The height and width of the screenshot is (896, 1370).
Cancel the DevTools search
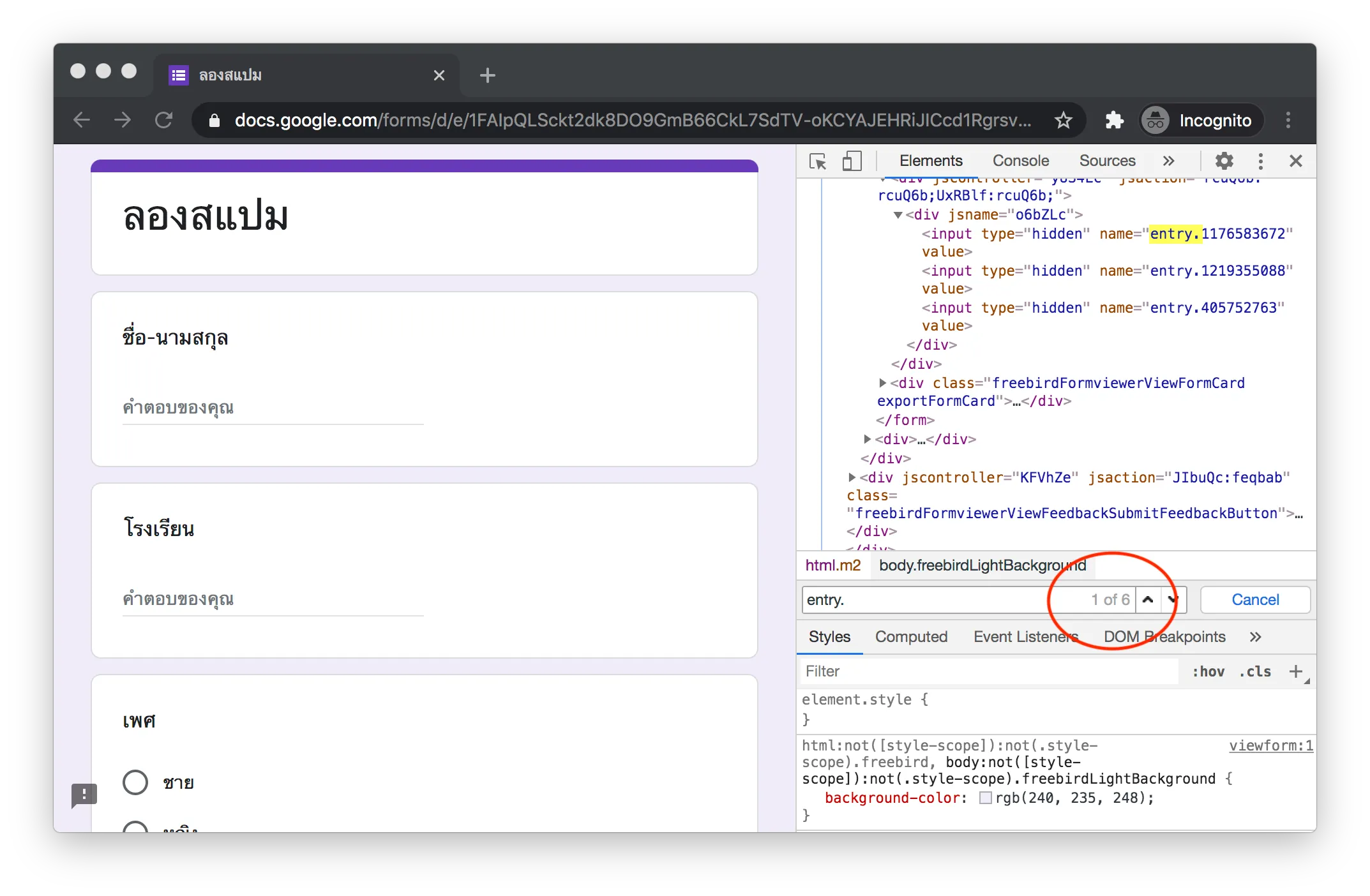pyautogui.click(x=1254, y=600)
